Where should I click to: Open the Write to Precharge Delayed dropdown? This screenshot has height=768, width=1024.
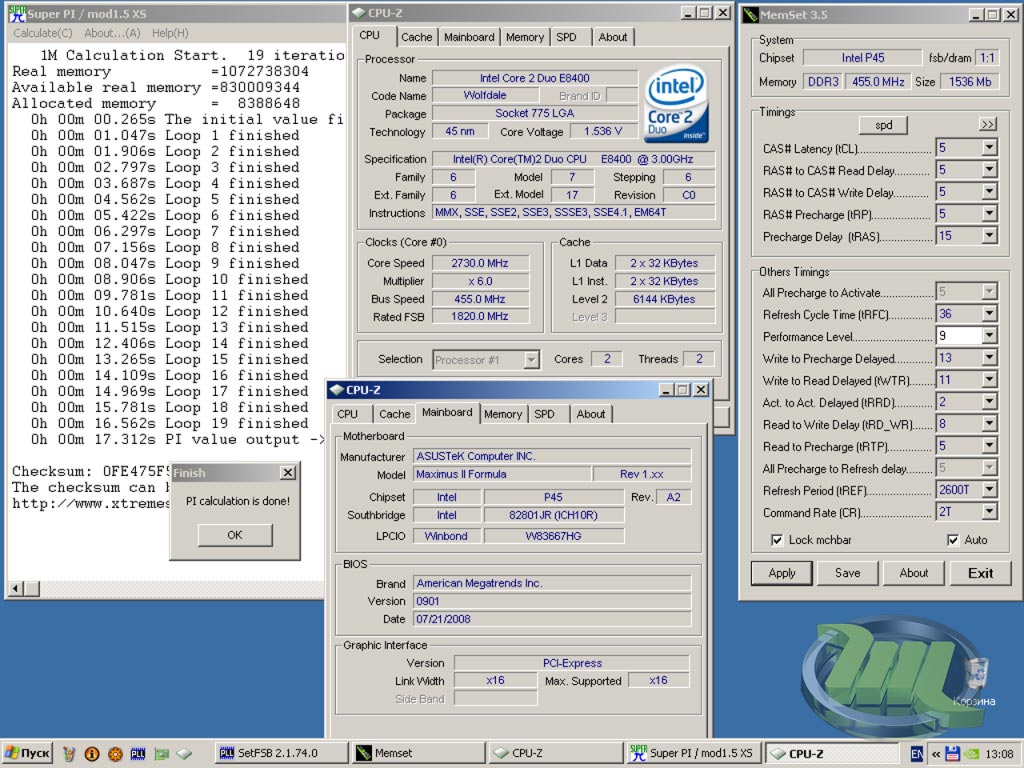pyautogui.click(x=989, y=358)
